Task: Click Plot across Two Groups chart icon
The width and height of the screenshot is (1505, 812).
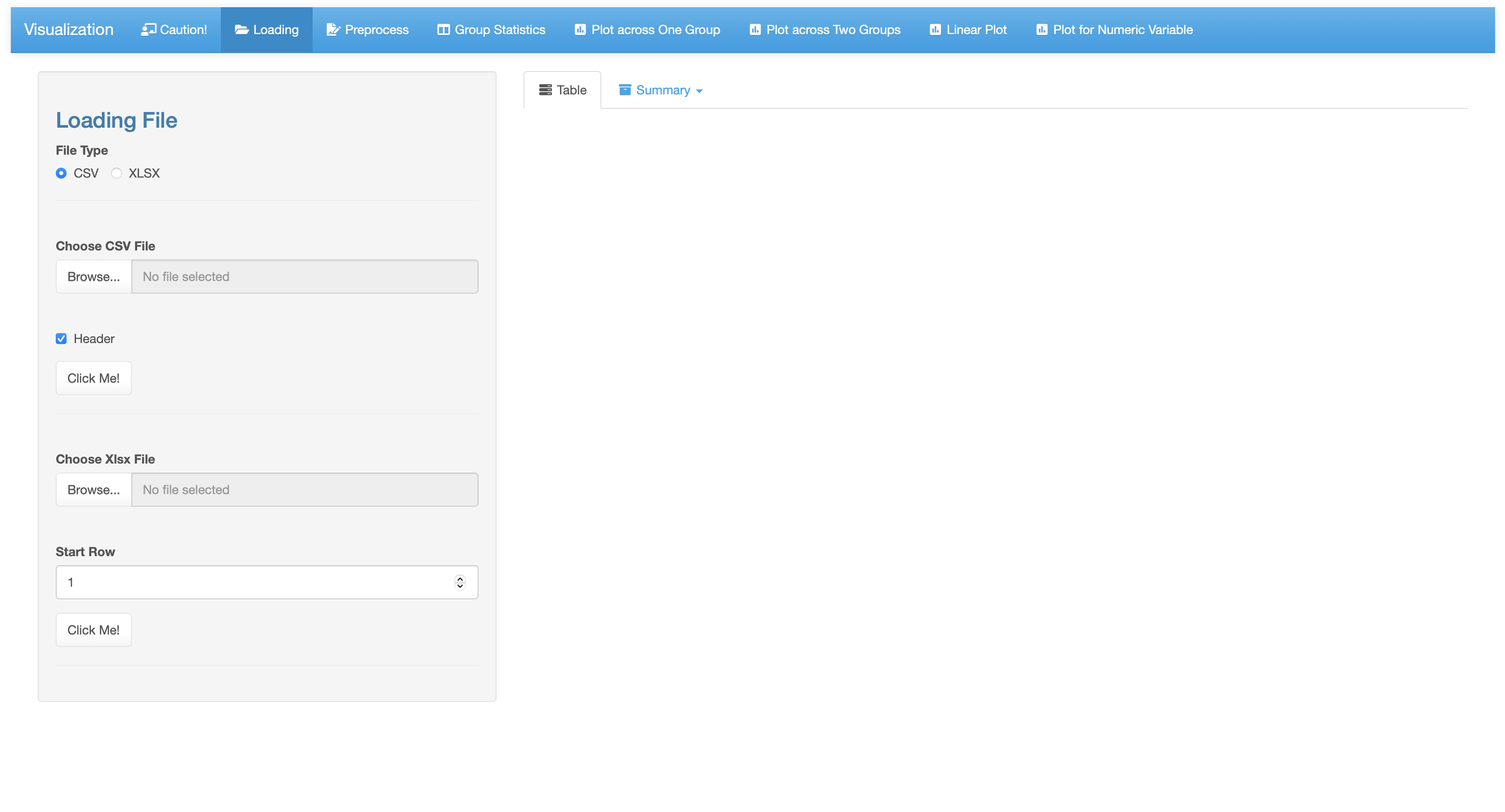Action: click(755, 30)
